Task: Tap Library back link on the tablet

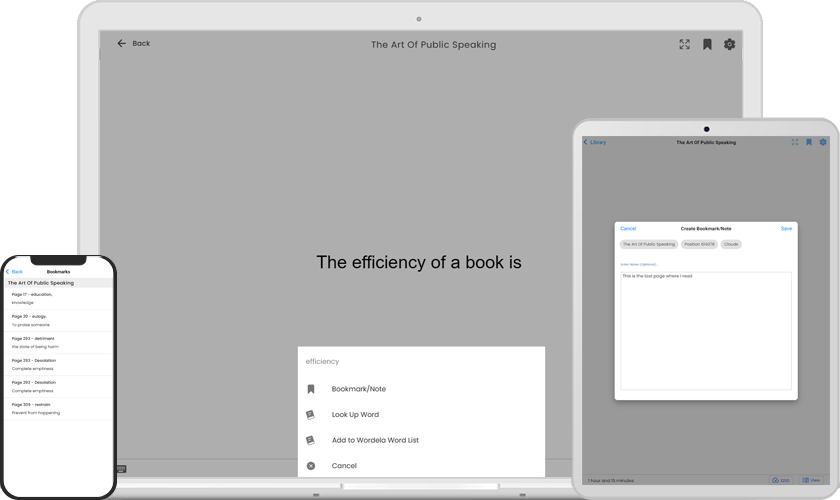Action: (595, 143)
